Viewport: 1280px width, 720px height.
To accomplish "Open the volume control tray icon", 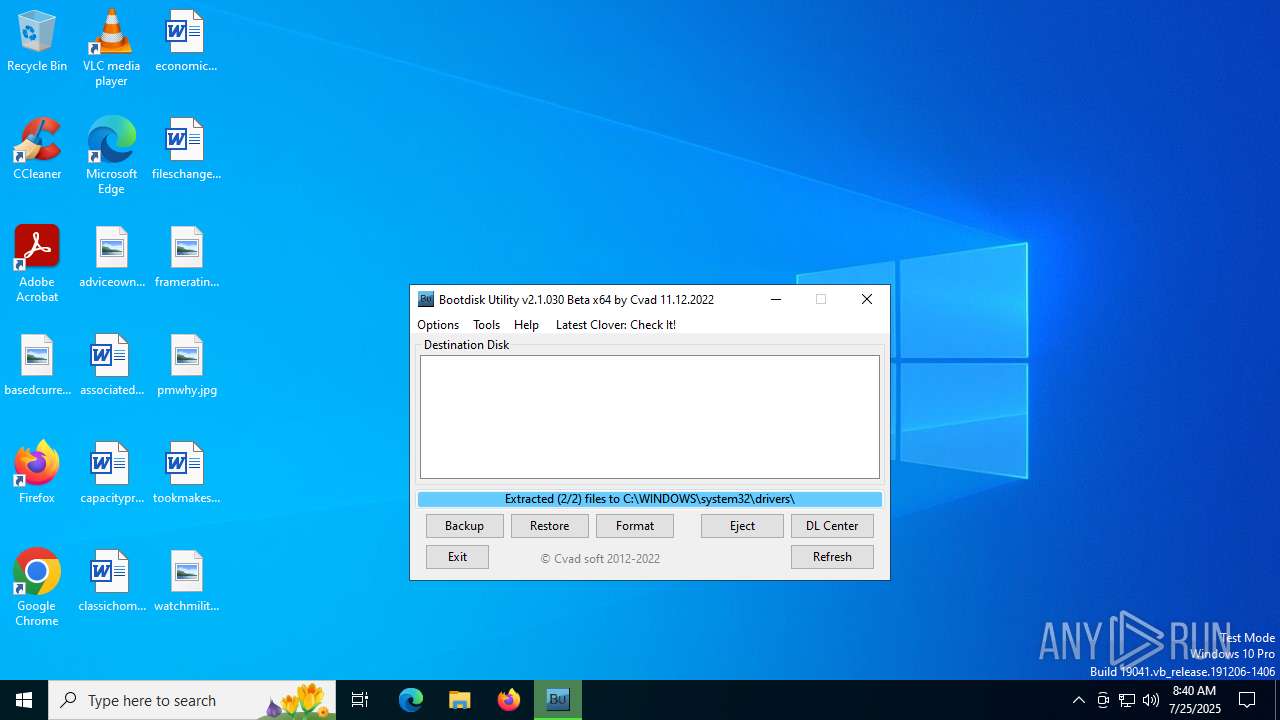I will (x=1151, y=700).
